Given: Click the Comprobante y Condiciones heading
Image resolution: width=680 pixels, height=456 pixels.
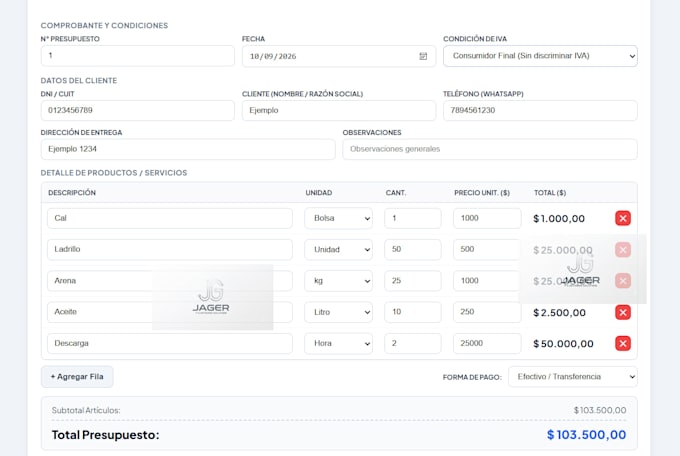Looking at the screenshot, I should (x=104, y=26).
